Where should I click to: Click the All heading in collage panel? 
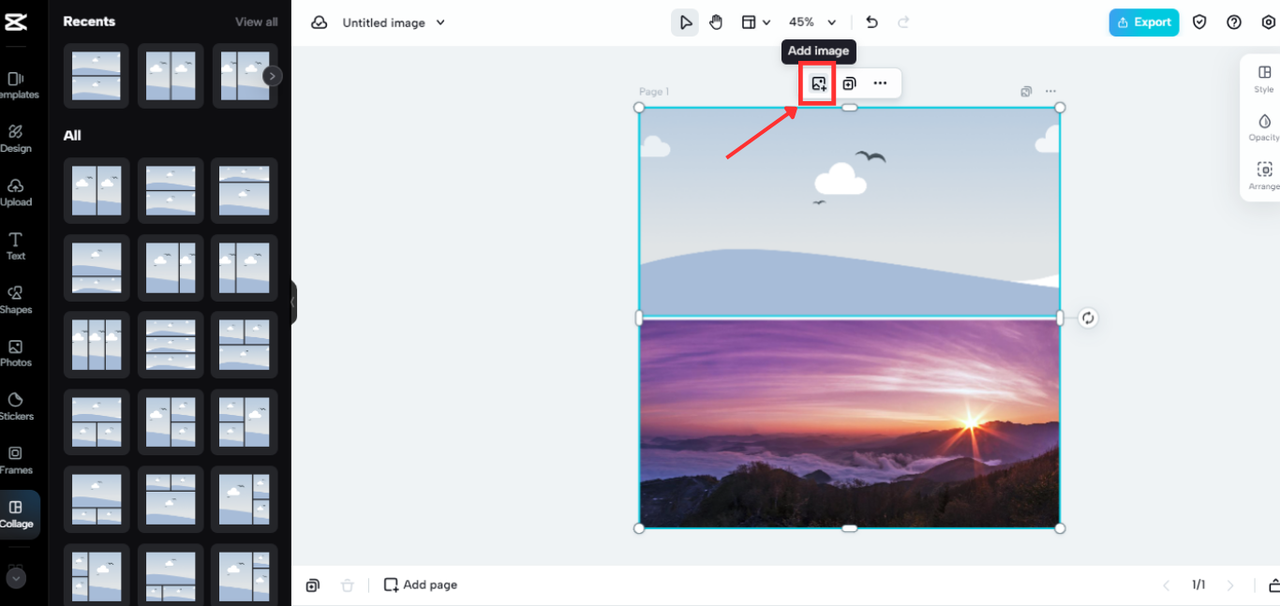coord(72,136)
